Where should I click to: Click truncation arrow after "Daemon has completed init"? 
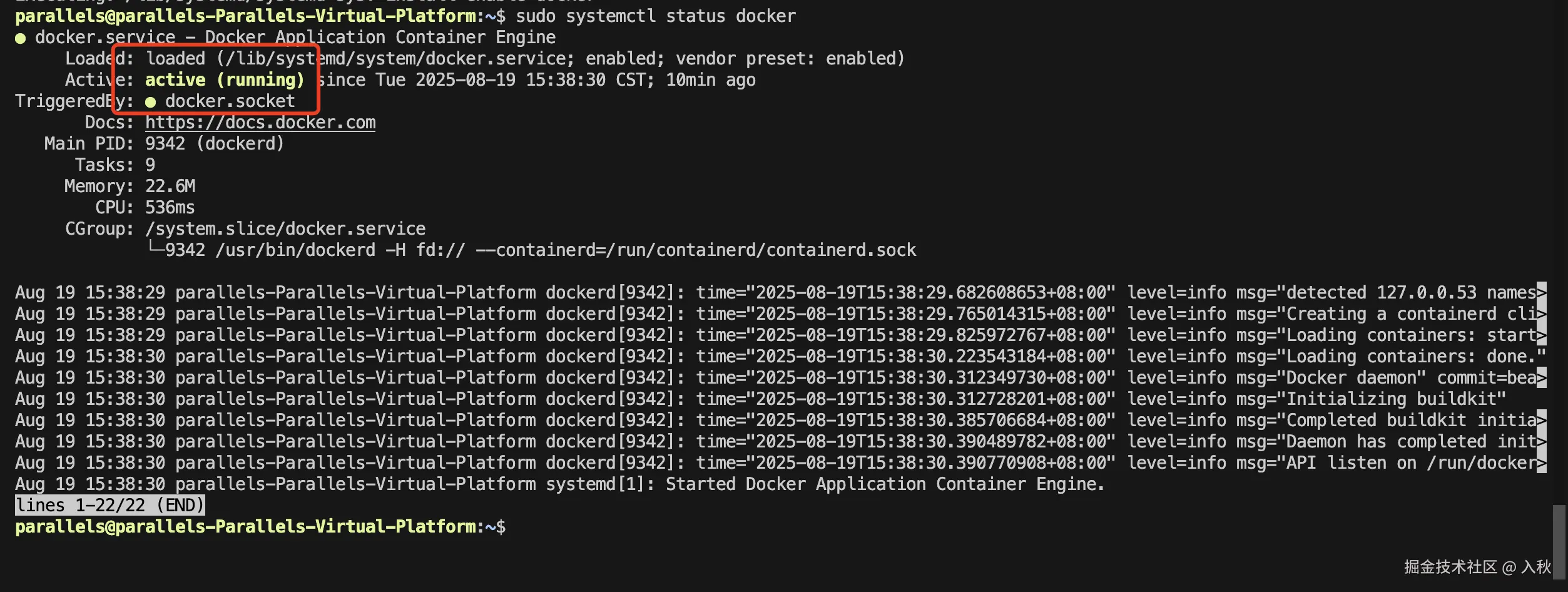1542,441
